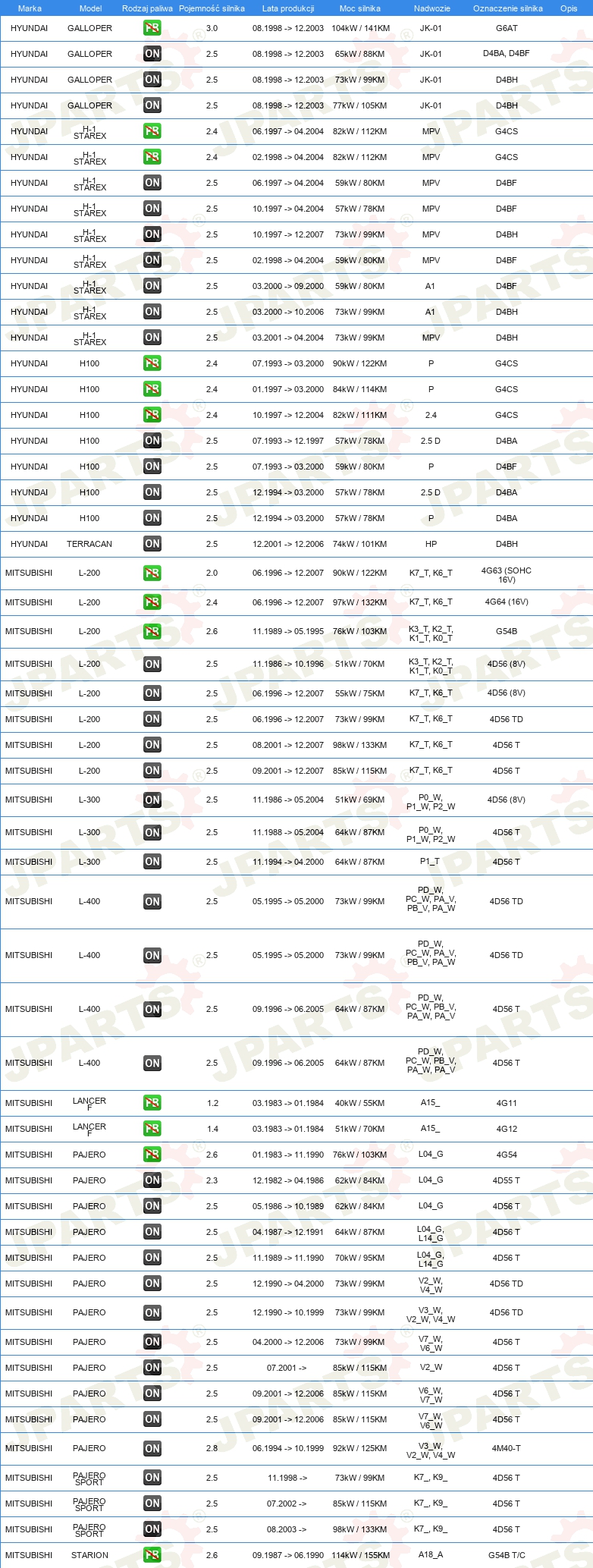
Task: Select the 4G63 (SOHC 16V) engine cell
Action: coord(507,575)
